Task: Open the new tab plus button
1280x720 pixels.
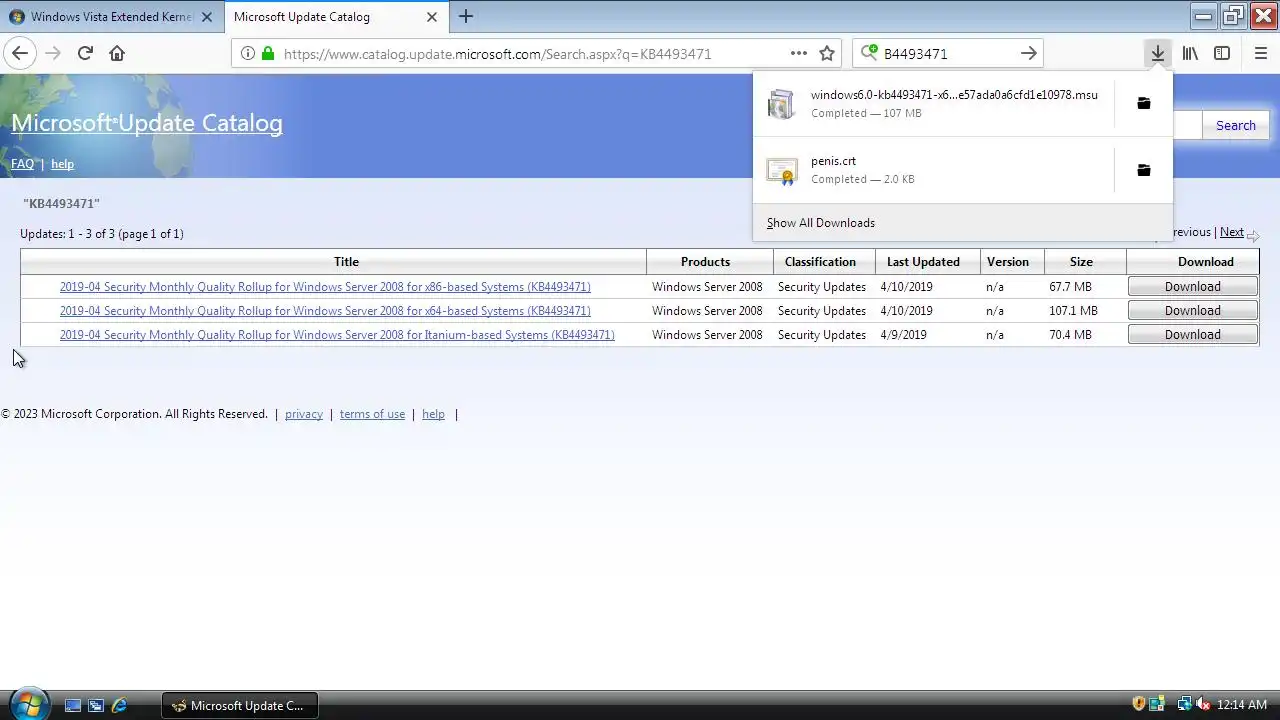Action: (x=466, y=16)
